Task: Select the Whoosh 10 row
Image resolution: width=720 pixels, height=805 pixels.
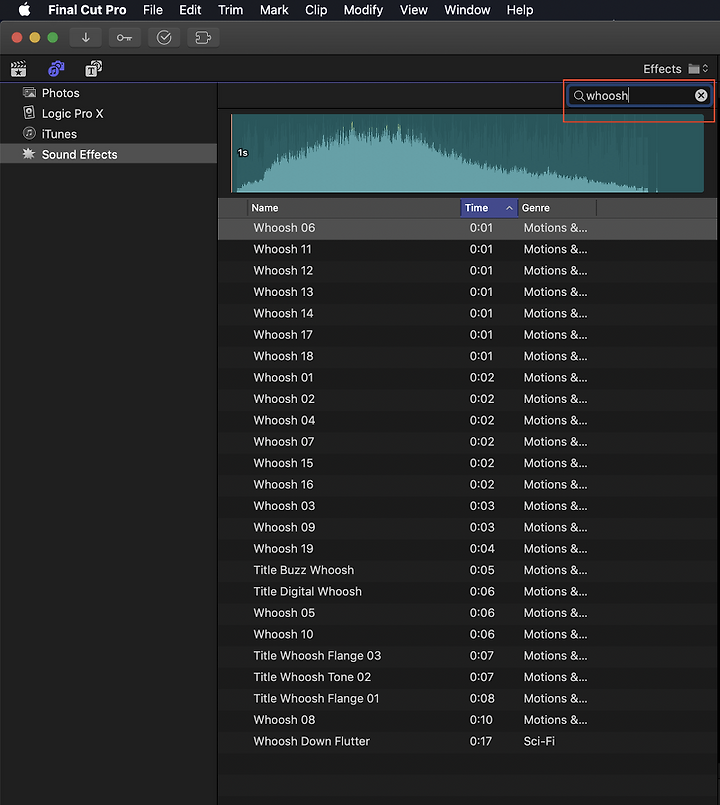Action: pos(467,635)
